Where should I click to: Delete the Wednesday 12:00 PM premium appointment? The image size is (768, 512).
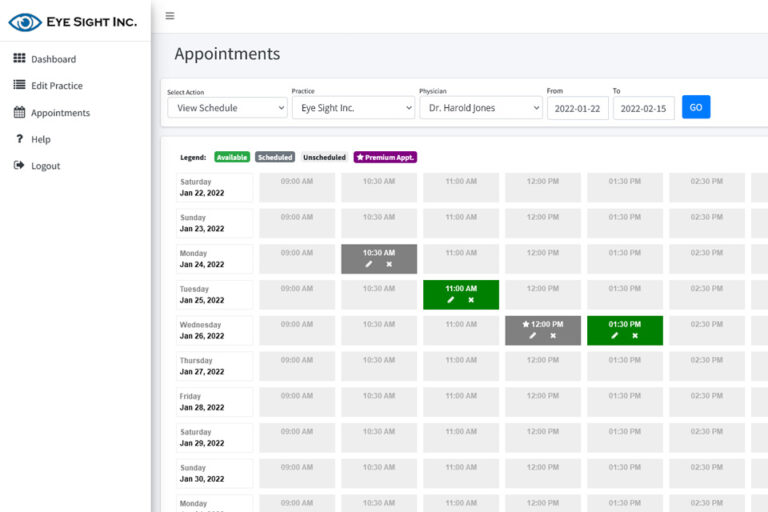point(553,336)
